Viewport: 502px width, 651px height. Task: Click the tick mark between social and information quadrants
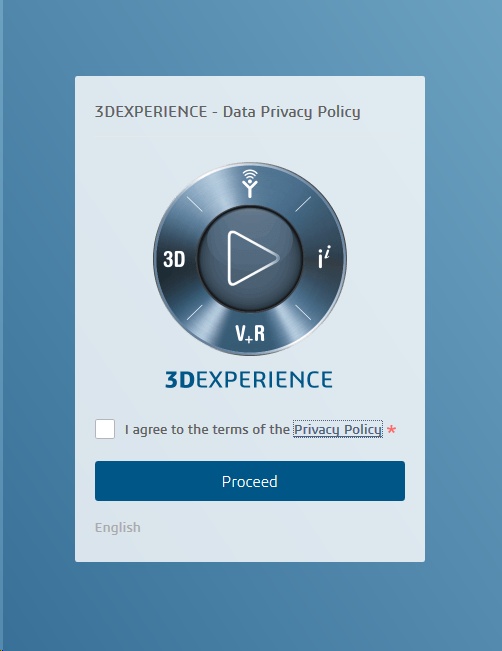pos(303,204)
